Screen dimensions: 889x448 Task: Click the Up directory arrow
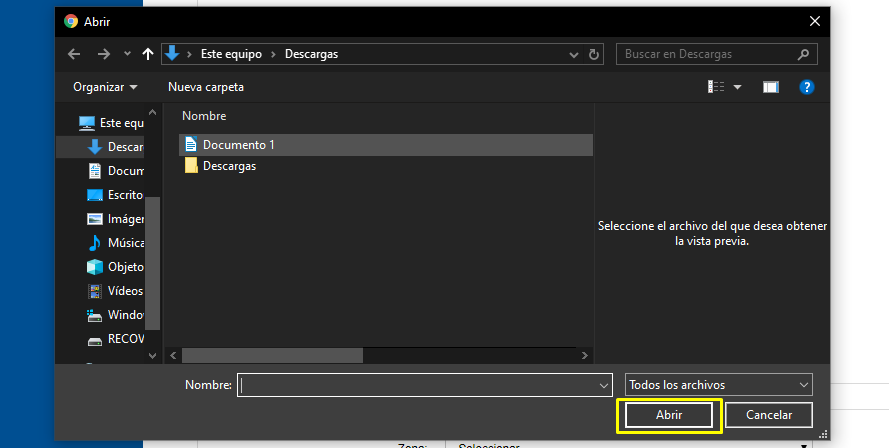coord(149,54)
